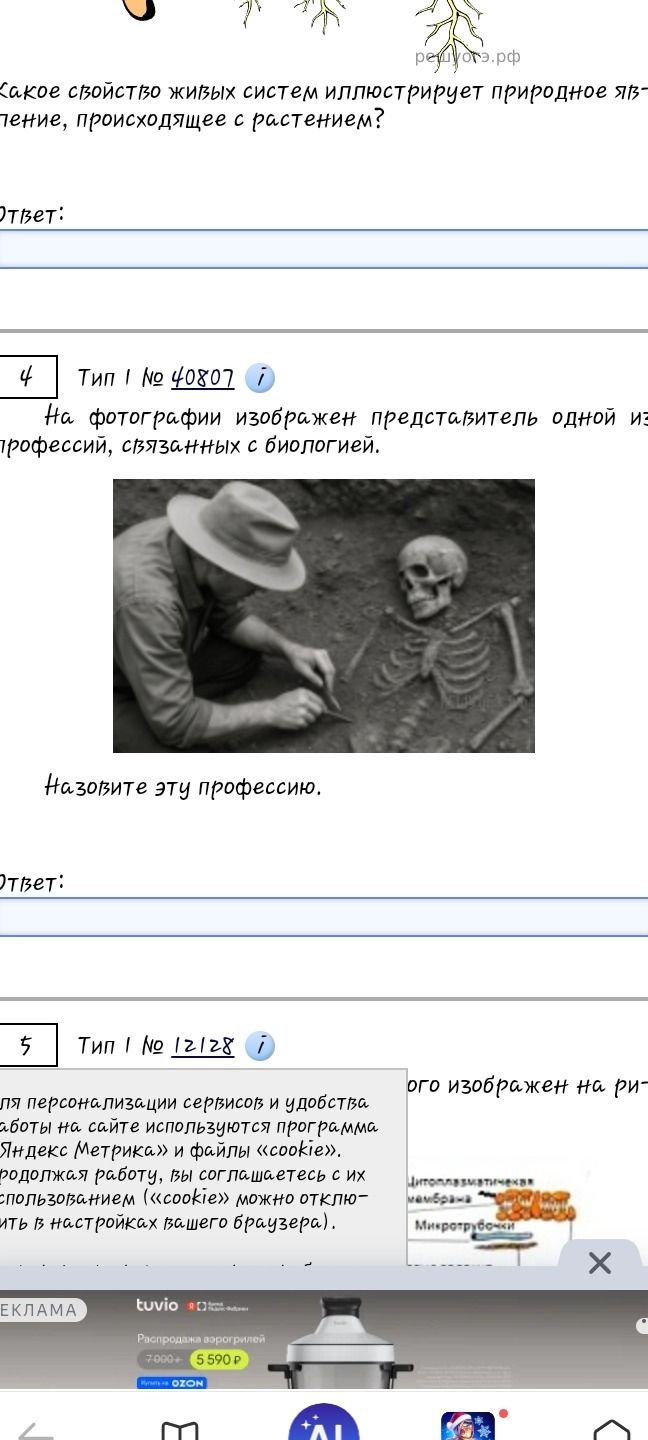Focus the answer field for question 4
This screenshot has width=648, height=1440.
click(324, 916)
